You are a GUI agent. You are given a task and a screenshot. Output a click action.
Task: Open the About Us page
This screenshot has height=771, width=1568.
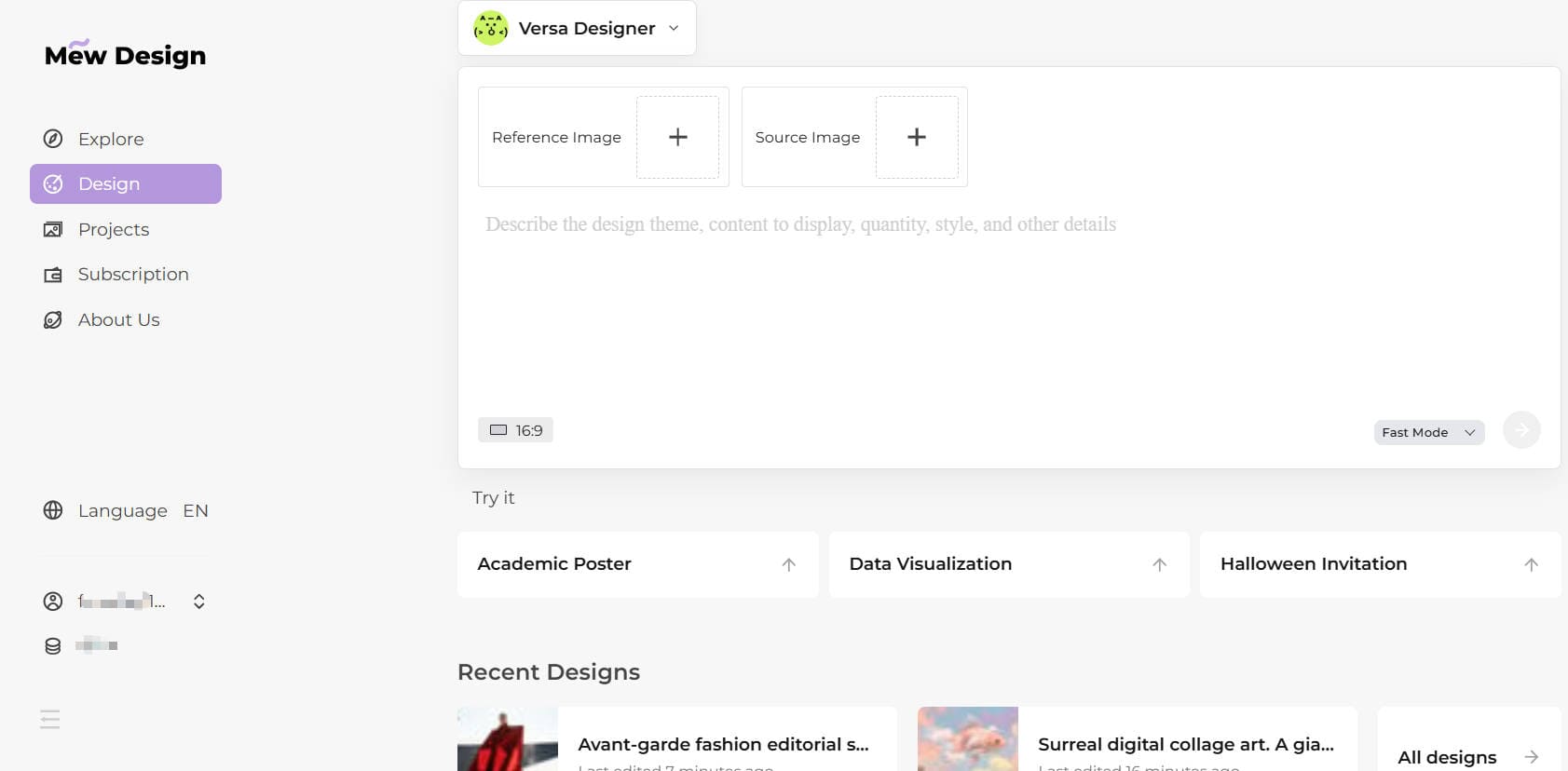(x=118, y=319)
